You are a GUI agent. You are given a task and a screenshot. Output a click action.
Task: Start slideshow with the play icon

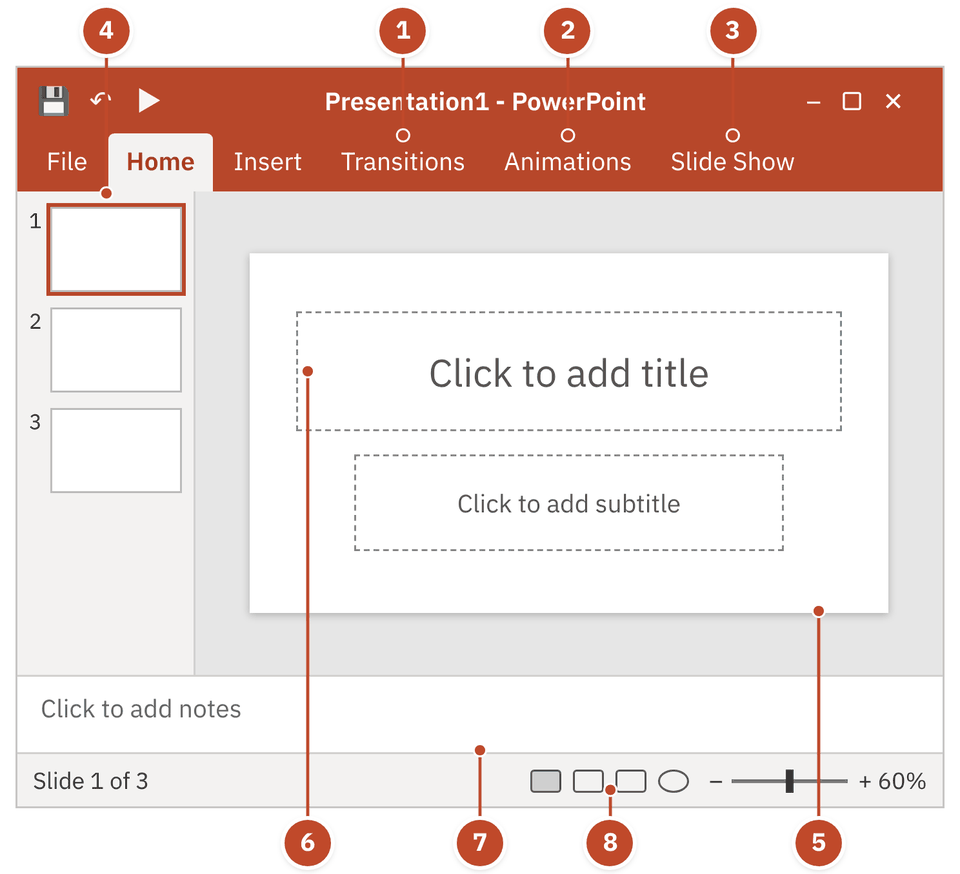148,101
